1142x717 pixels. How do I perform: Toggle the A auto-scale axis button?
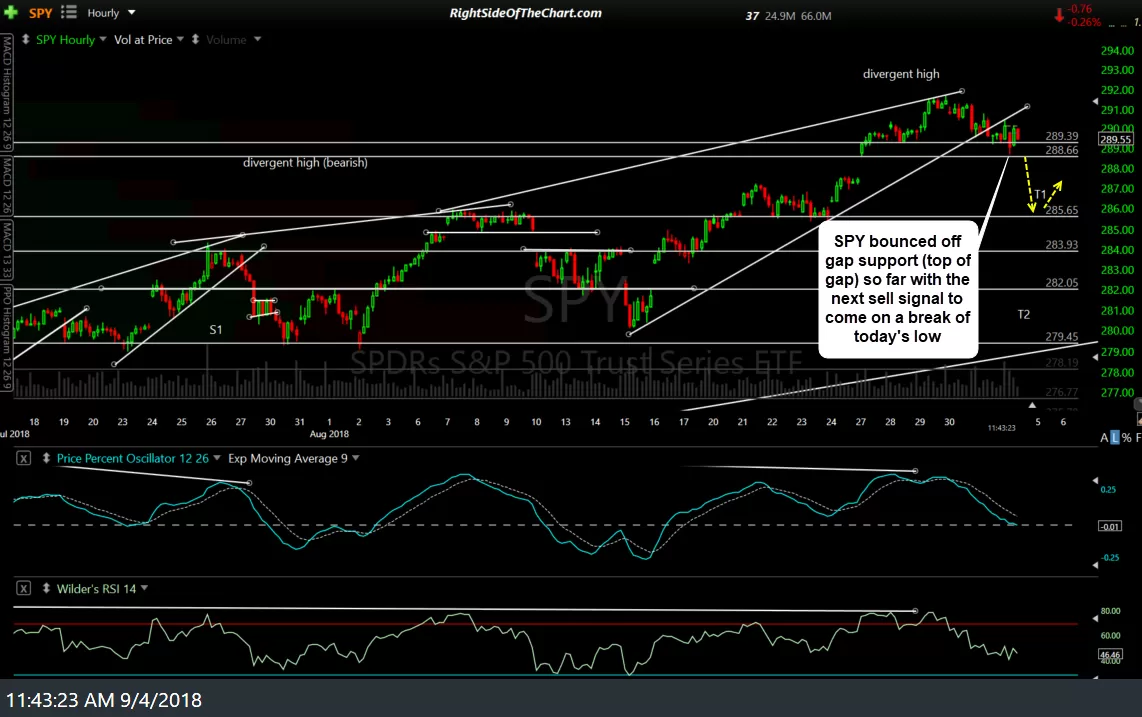[1104, 438]
